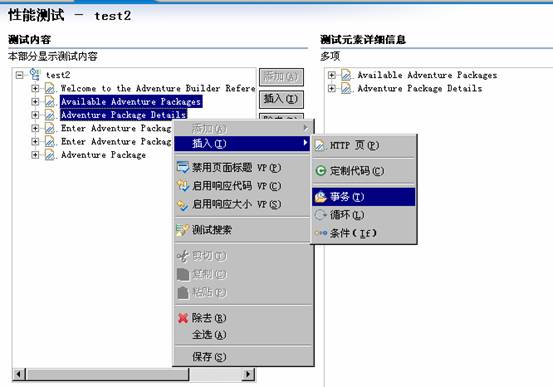
Task: Click the greyed 添加(A) button beside the tree
Action: [x=281, y=77]
